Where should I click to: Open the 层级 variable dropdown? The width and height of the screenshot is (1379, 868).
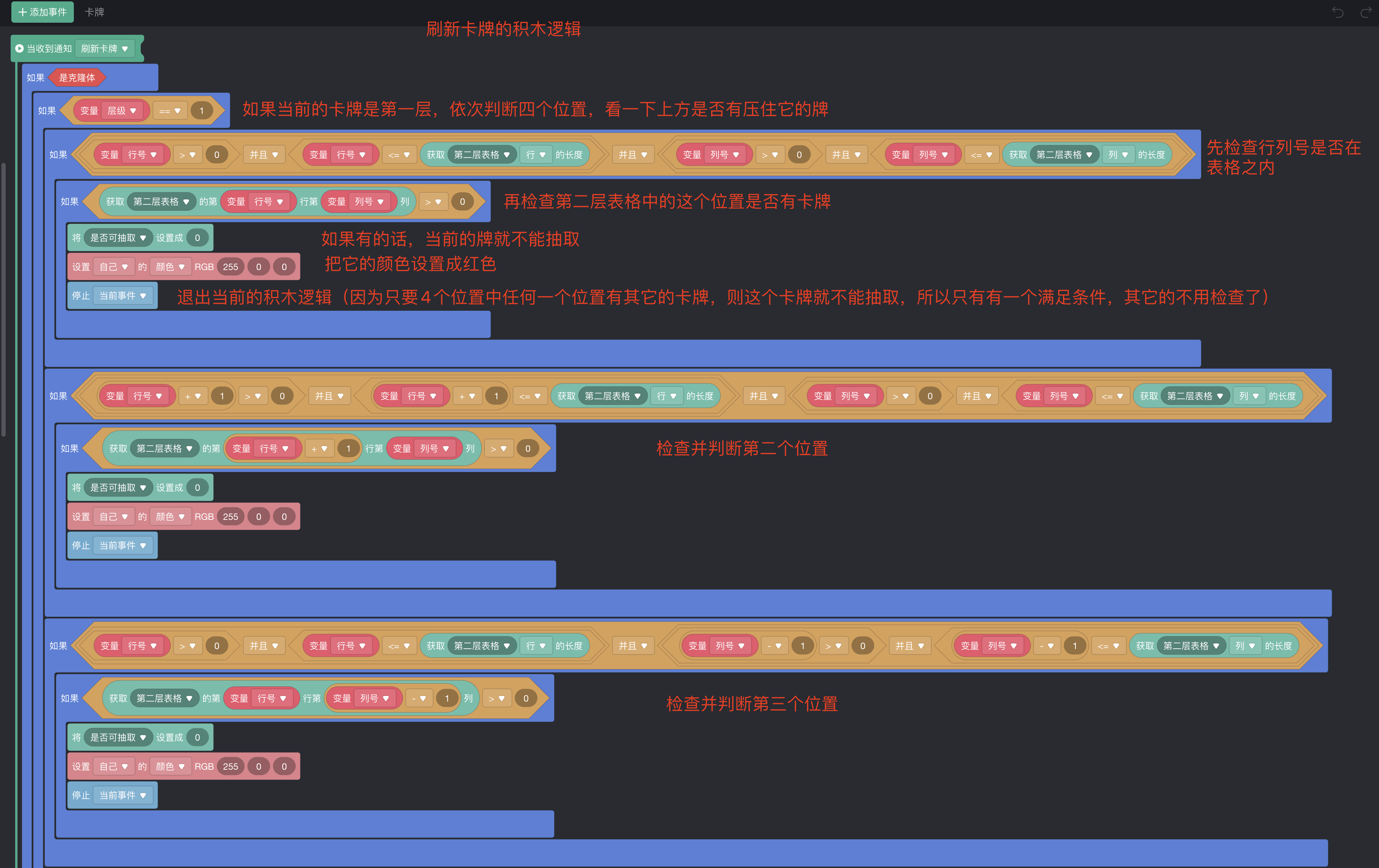pyautogui.click(x=122, y=110)
